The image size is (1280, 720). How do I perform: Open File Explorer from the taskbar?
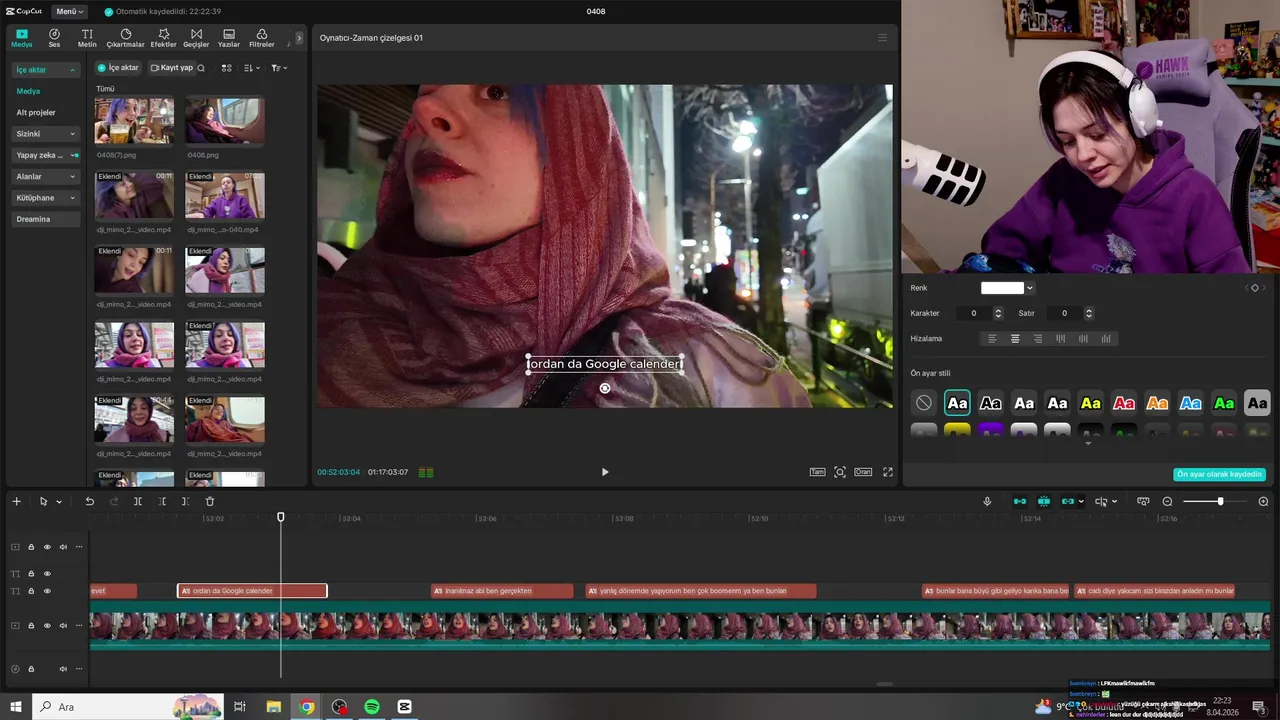tap(274, 707)
